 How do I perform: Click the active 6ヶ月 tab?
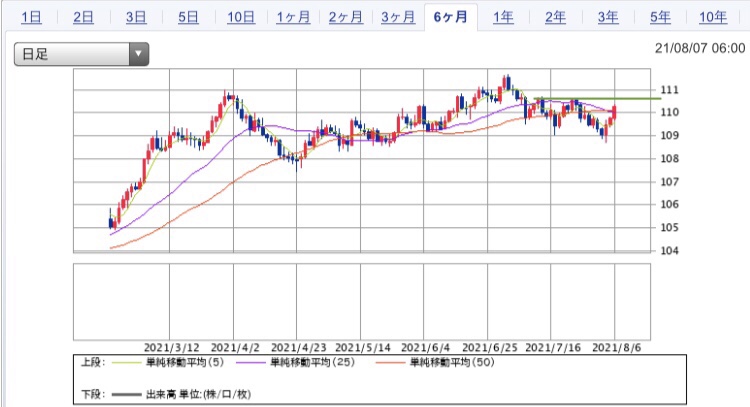click(x=451, y=18)
